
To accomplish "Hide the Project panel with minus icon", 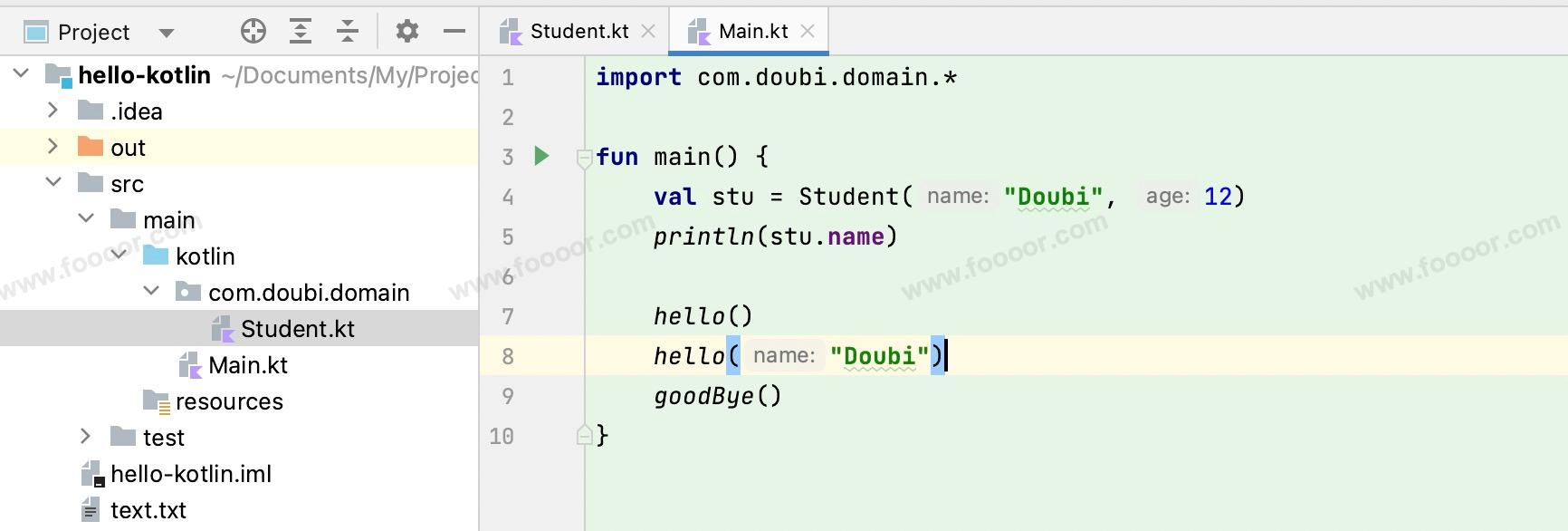I will tap(454, 32).
